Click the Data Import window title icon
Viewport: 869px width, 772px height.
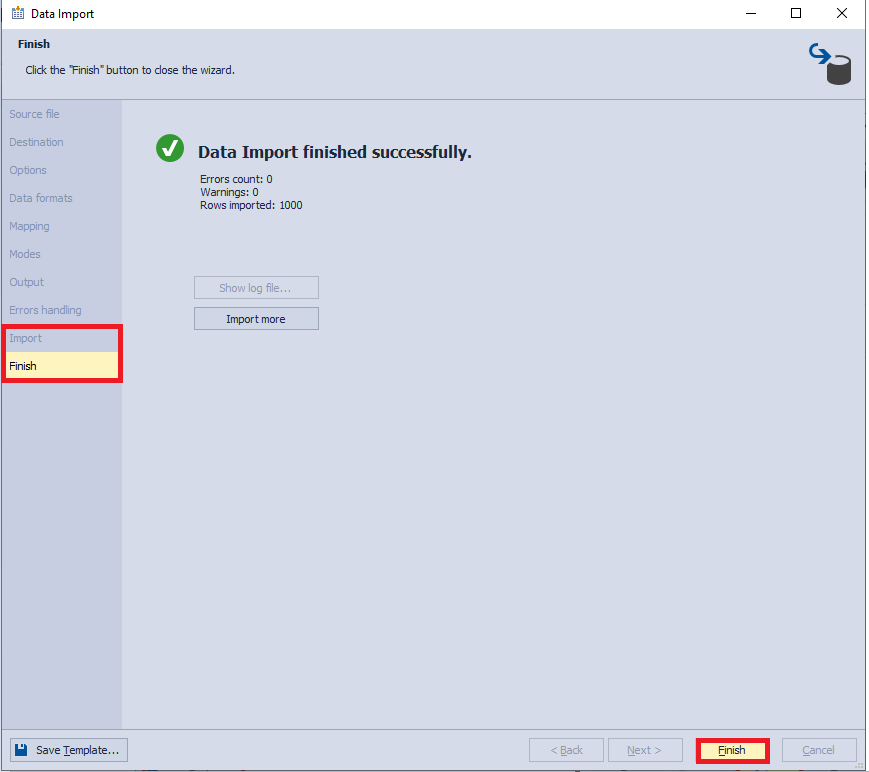pos(18,13)
